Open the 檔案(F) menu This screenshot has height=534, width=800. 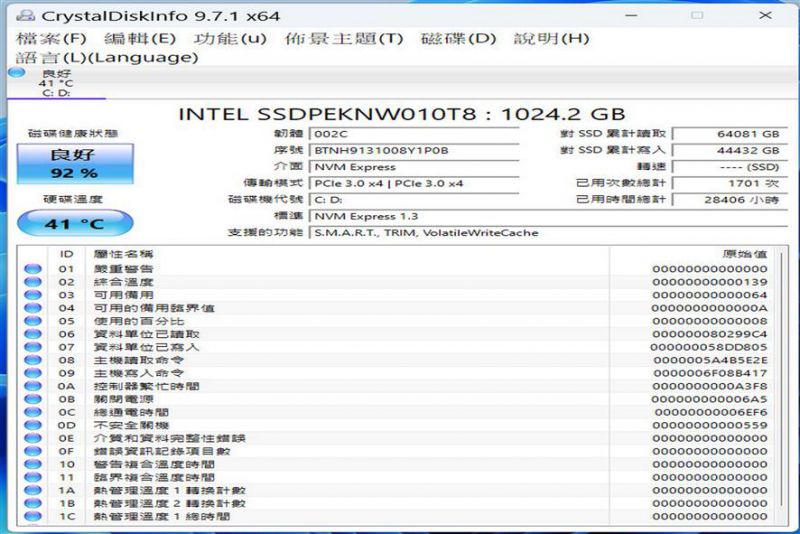click(x=52, y=38)
